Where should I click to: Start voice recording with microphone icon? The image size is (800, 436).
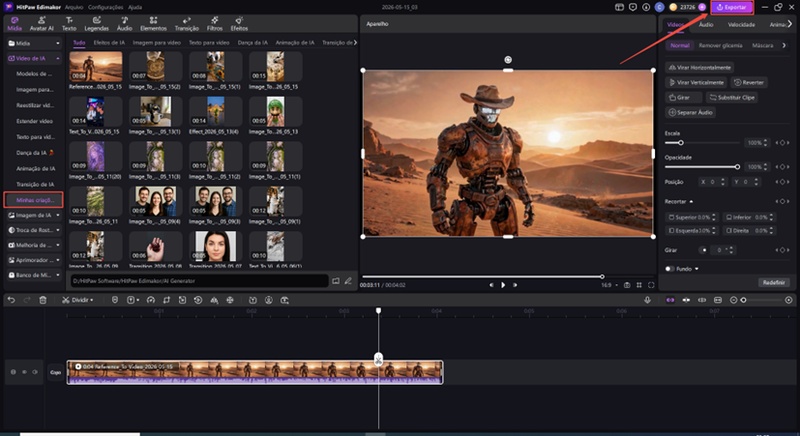click(x=647, y=300)
